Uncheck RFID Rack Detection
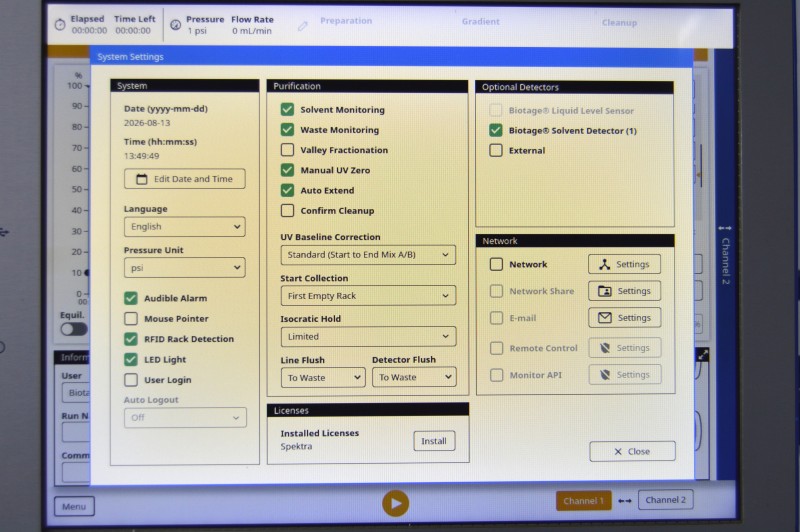Image resolution: width=800 pixels, height=532 pixels. (131, 339)
